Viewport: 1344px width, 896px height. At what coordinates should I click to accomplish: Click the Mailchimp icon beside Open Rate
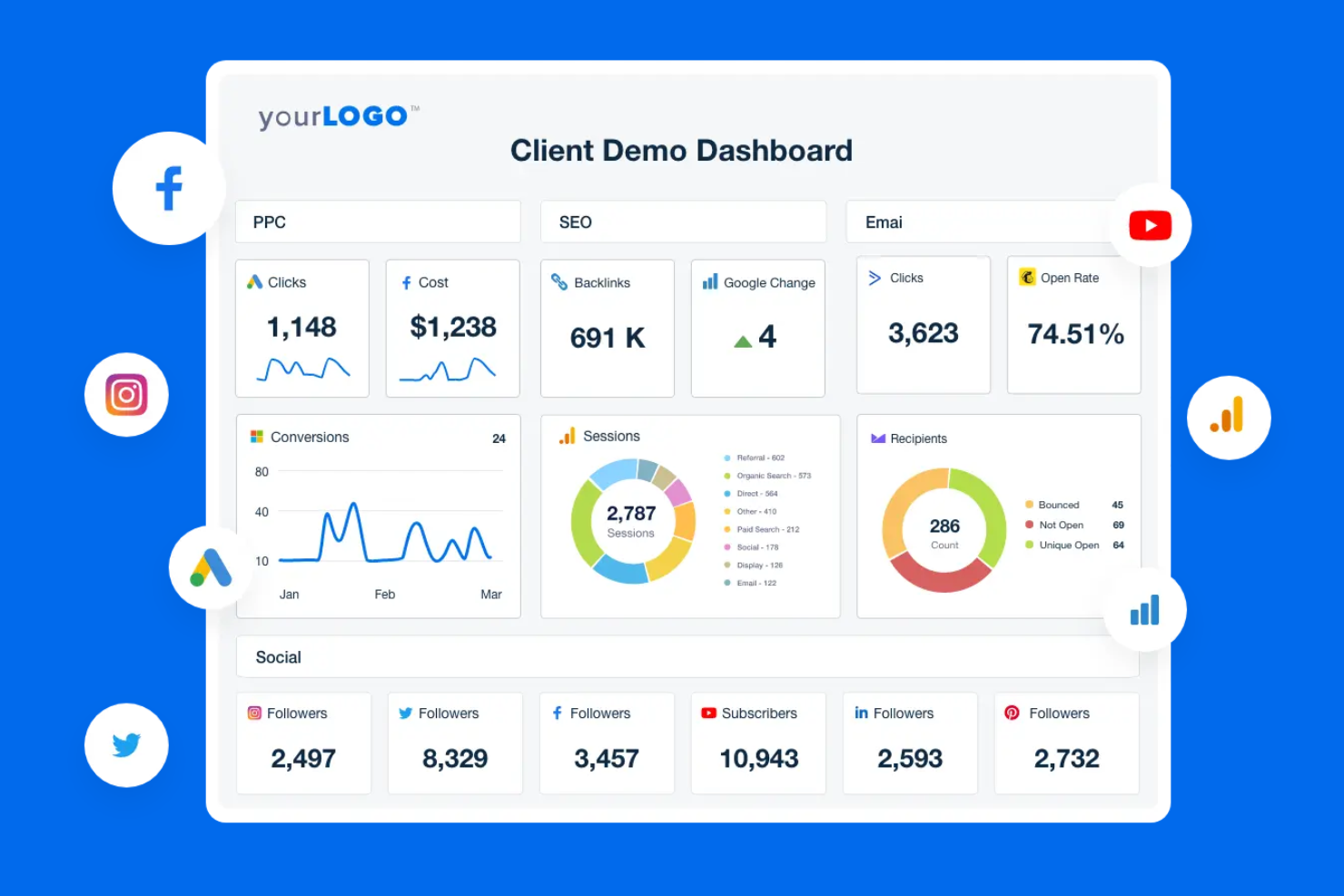point(1027,277)
